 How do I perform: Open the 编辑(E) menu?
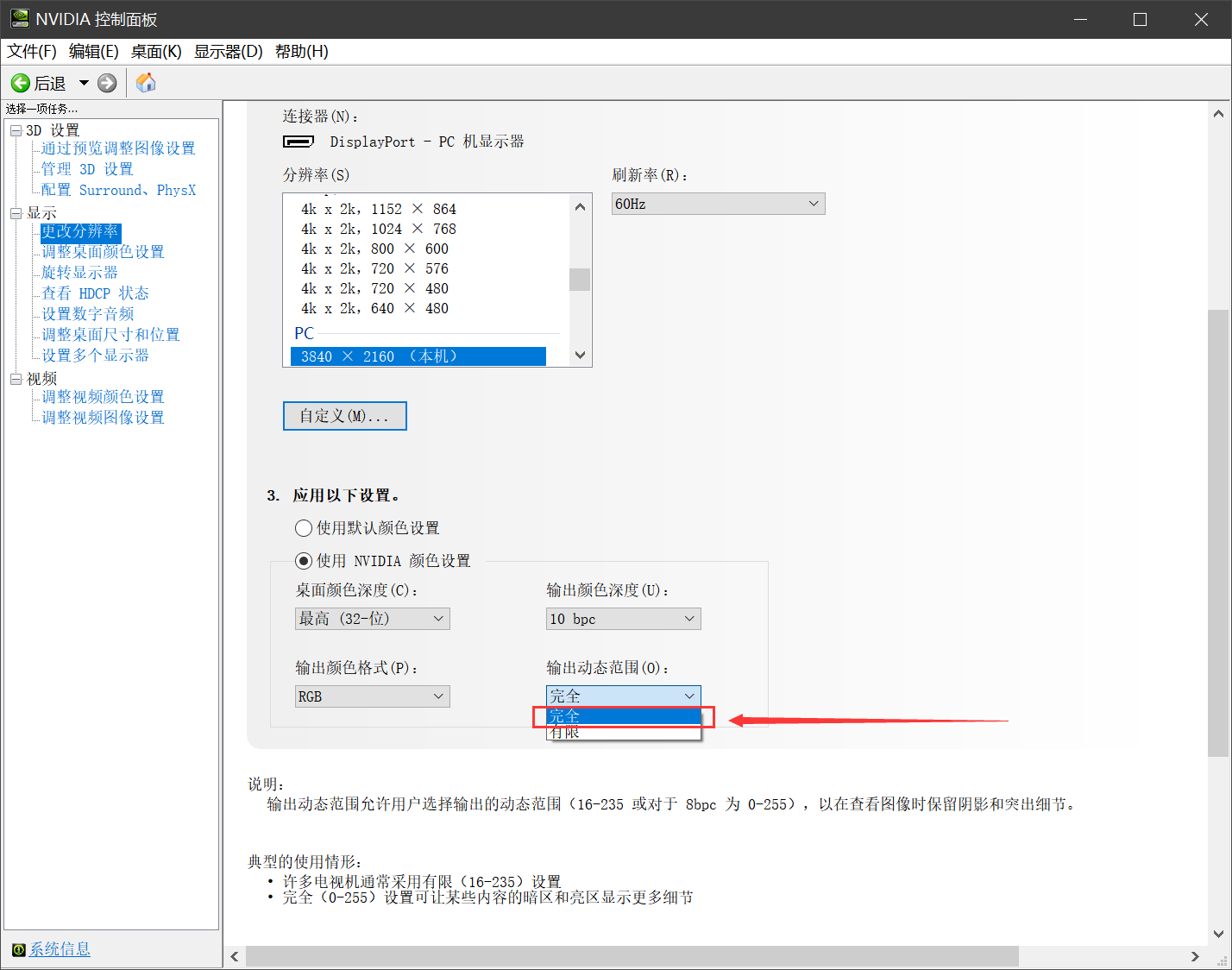tap(94, 52)
